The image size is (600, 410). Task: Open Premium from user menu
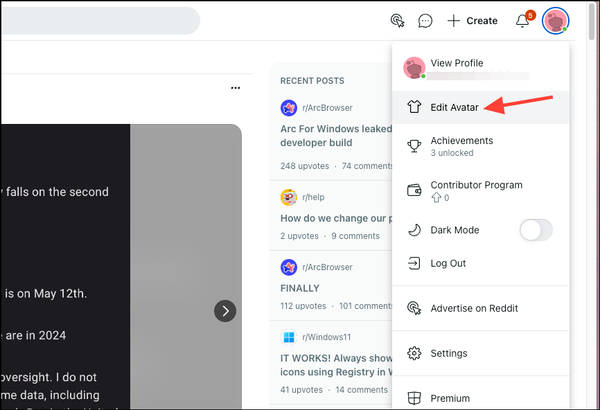[x=450, y=398]
